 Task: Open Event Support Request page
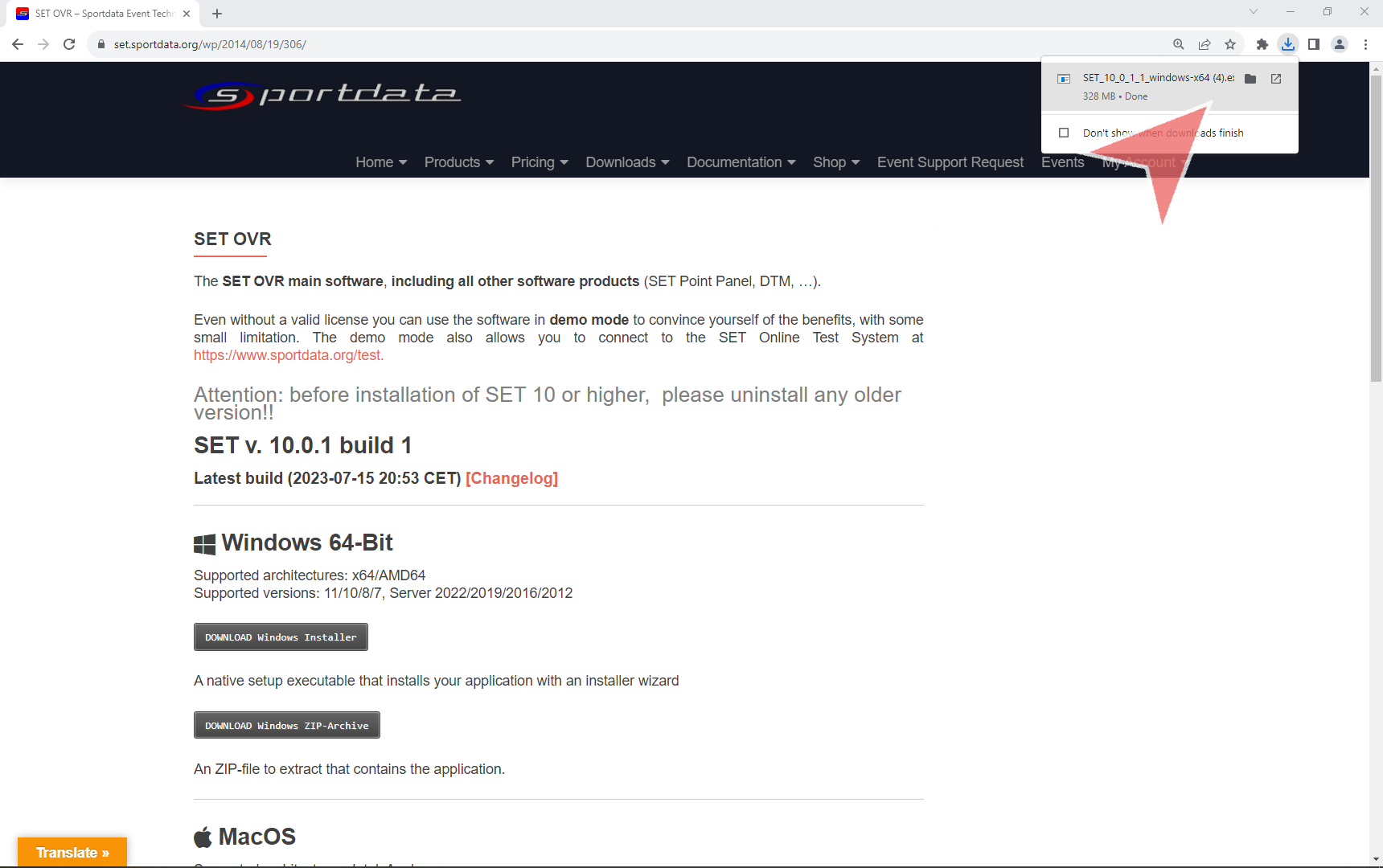point(950,162)
